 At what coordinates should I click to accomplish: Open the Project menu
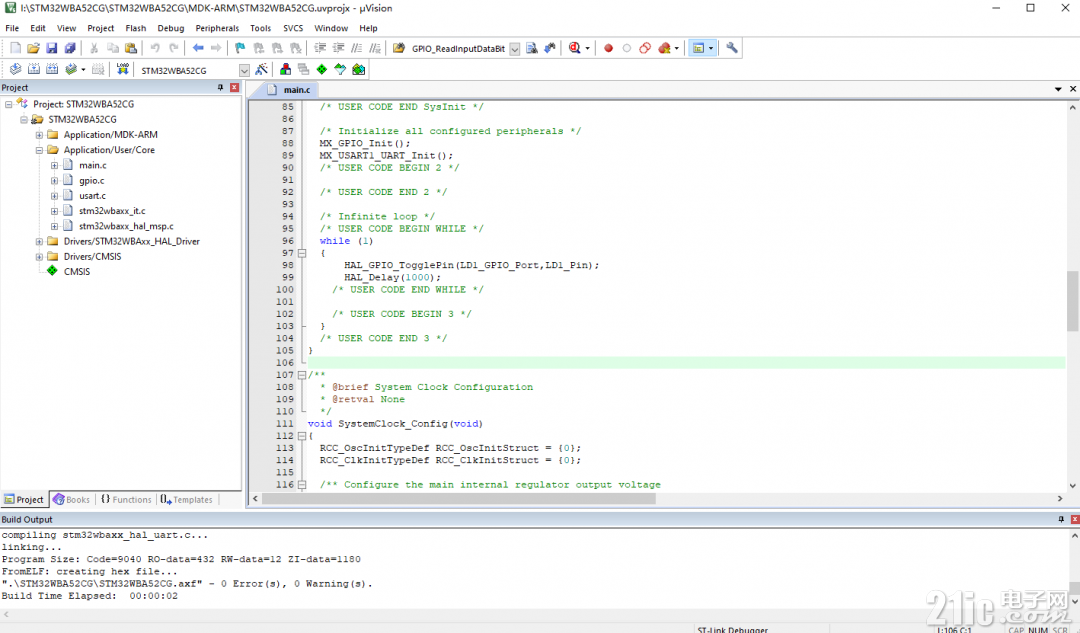101,28
